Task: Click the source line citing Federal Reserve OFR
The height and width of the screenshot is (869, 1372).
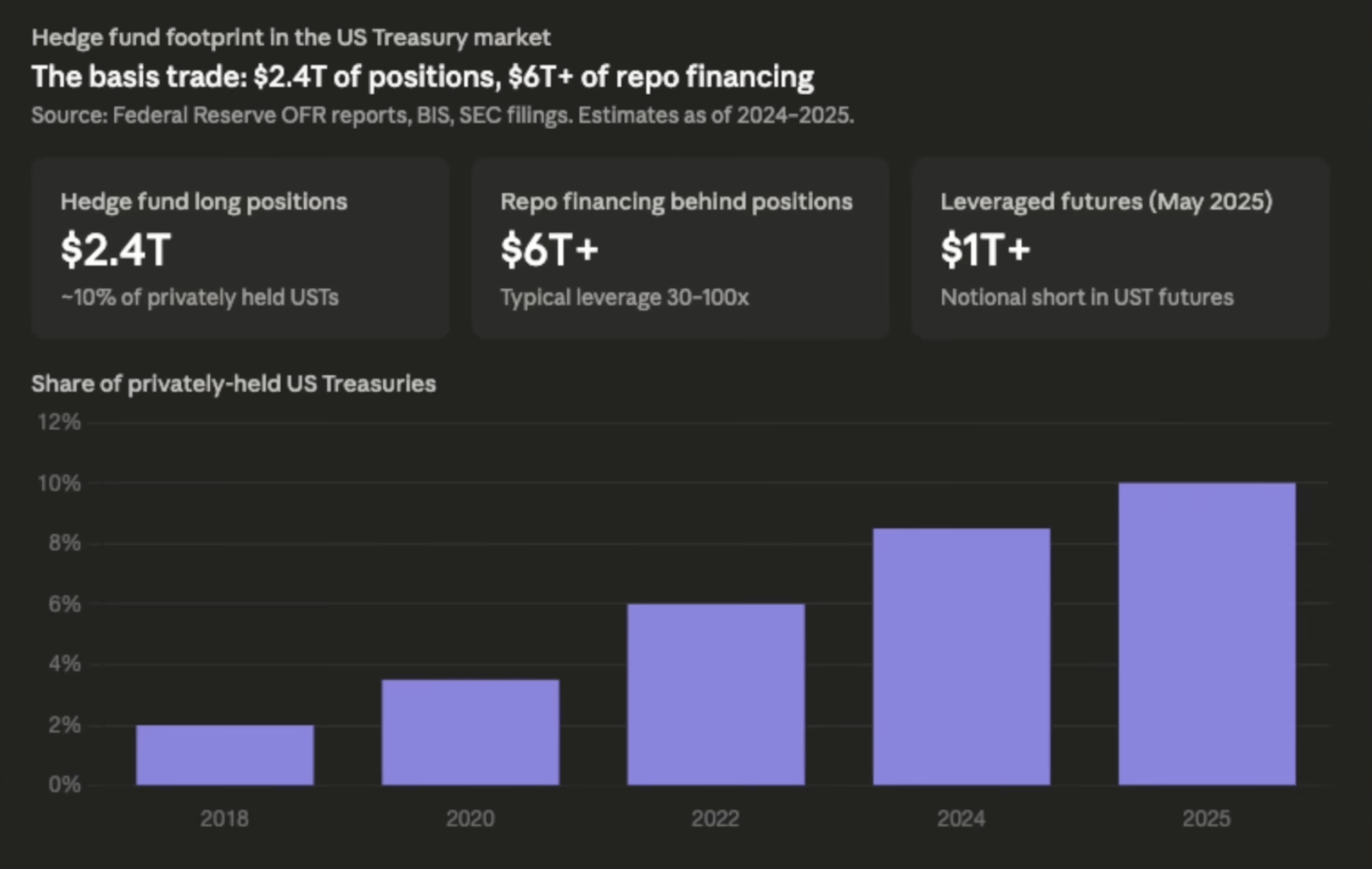Action: (x=442, y=115)
